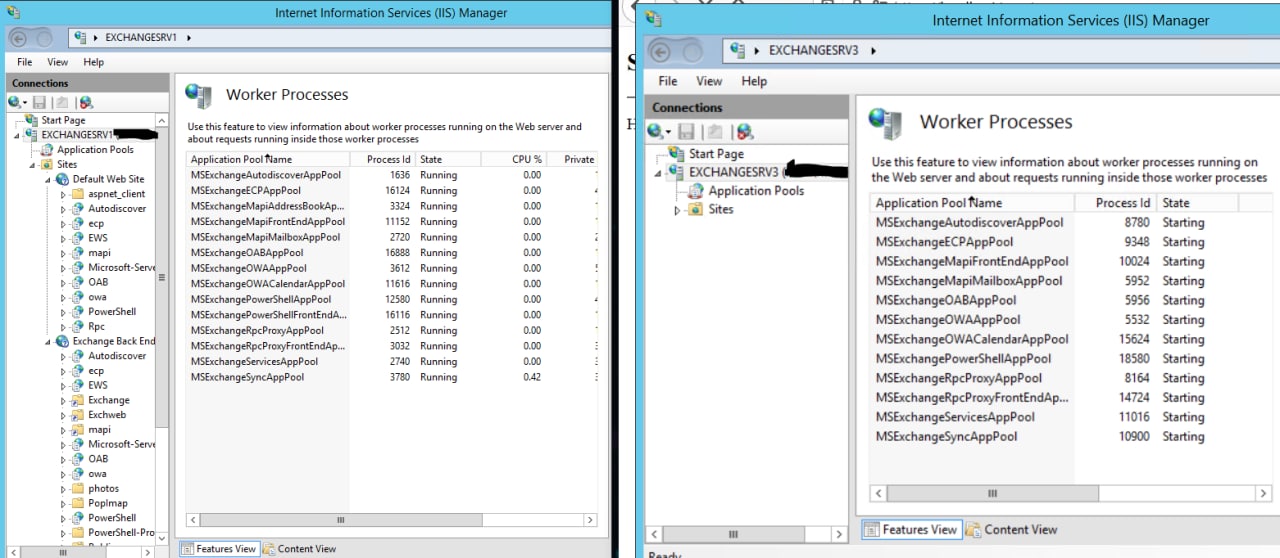Open View menu in EXCHANGESRV3 window
Image resolution: width=1280 pixels, height=558 pixels.
[709, 81]
